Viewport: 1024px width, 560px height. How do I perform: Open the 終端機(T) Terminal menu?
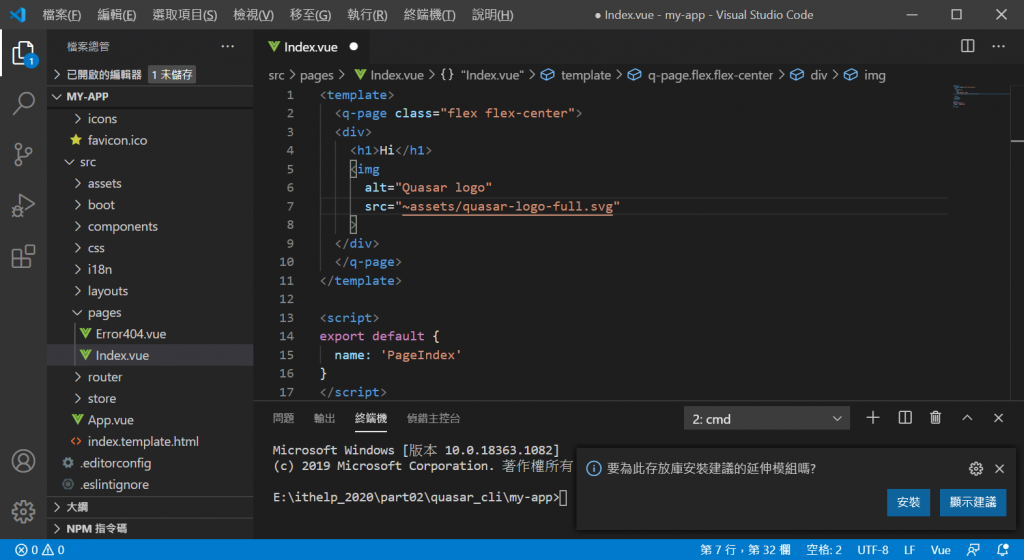pyautogui.click(x=429, y=14)
